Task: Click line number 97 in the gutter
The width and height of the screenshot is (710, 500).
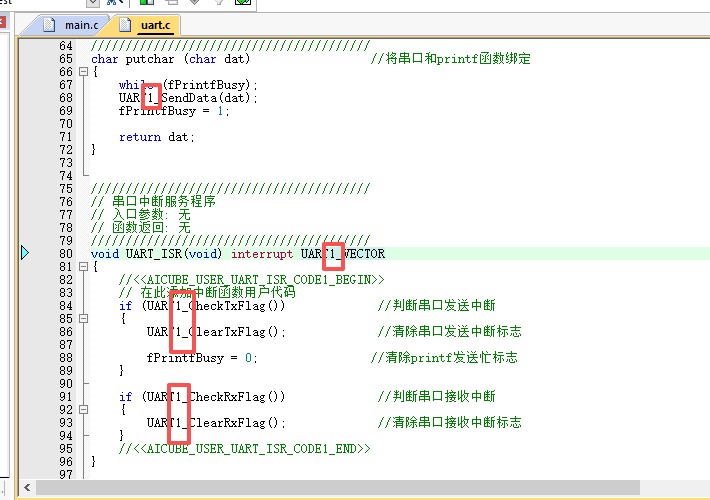Action: click(x=66, y=475)
